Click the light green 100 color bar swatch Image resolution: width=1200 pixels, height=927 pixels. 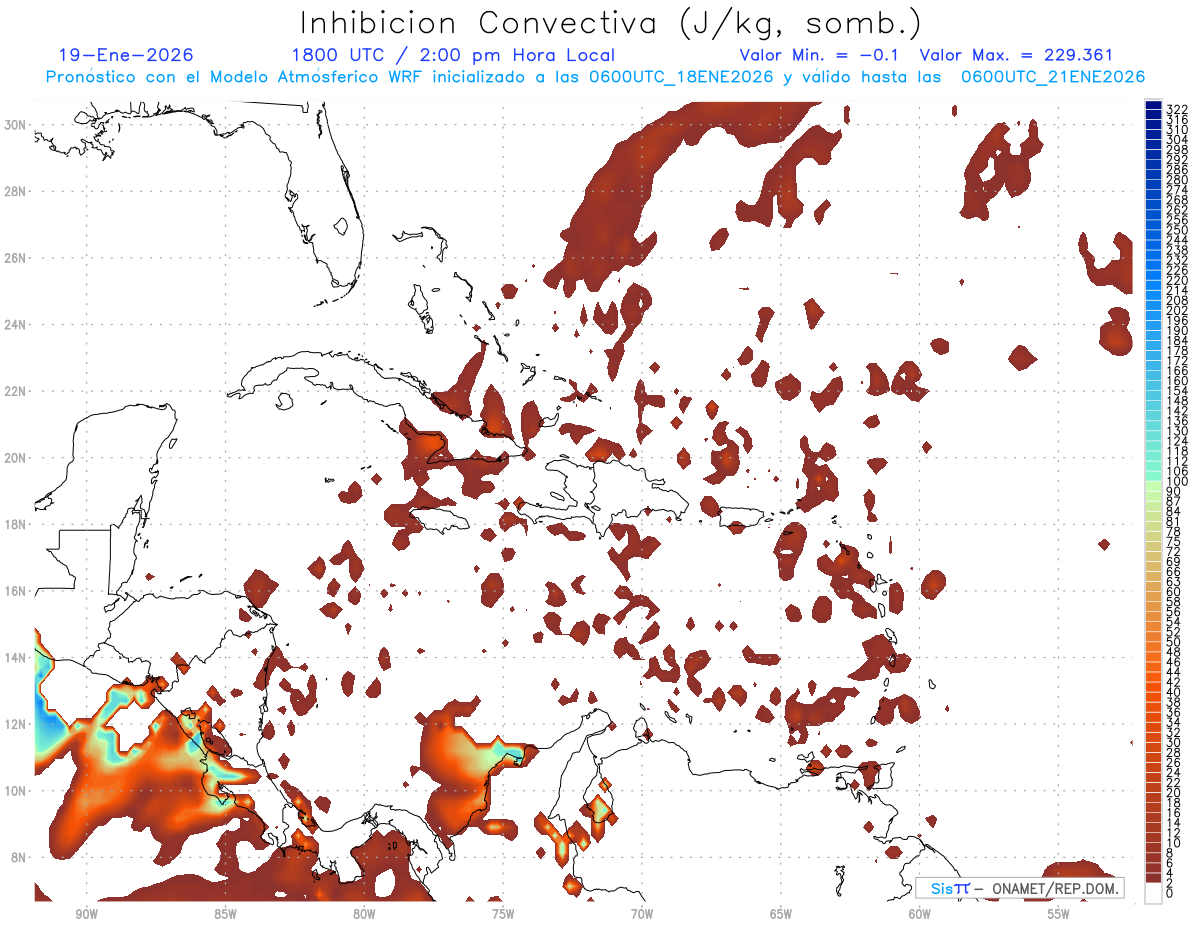click(x=1153, y=486)
